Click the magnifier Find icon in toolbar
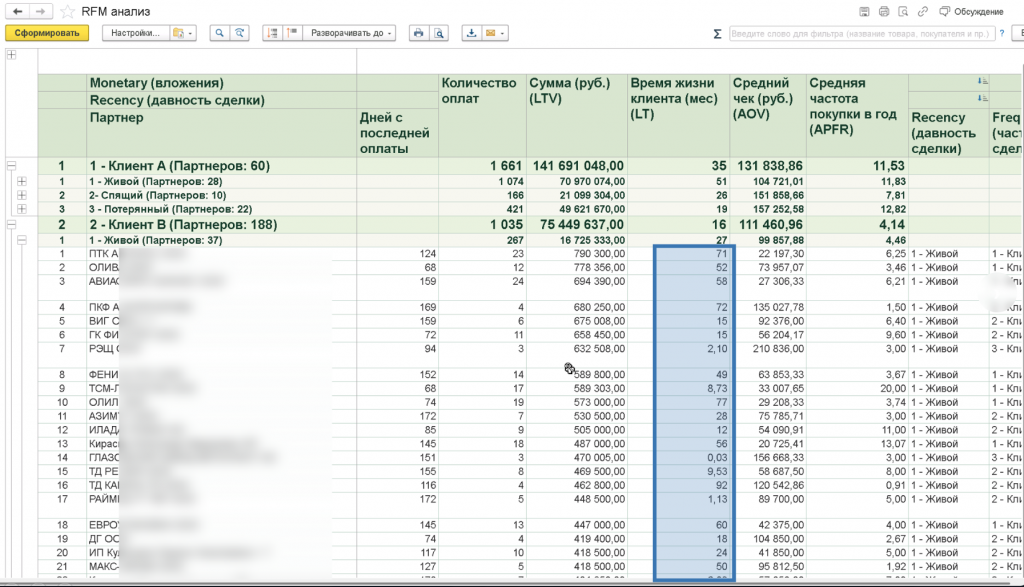 coord(219,33)
